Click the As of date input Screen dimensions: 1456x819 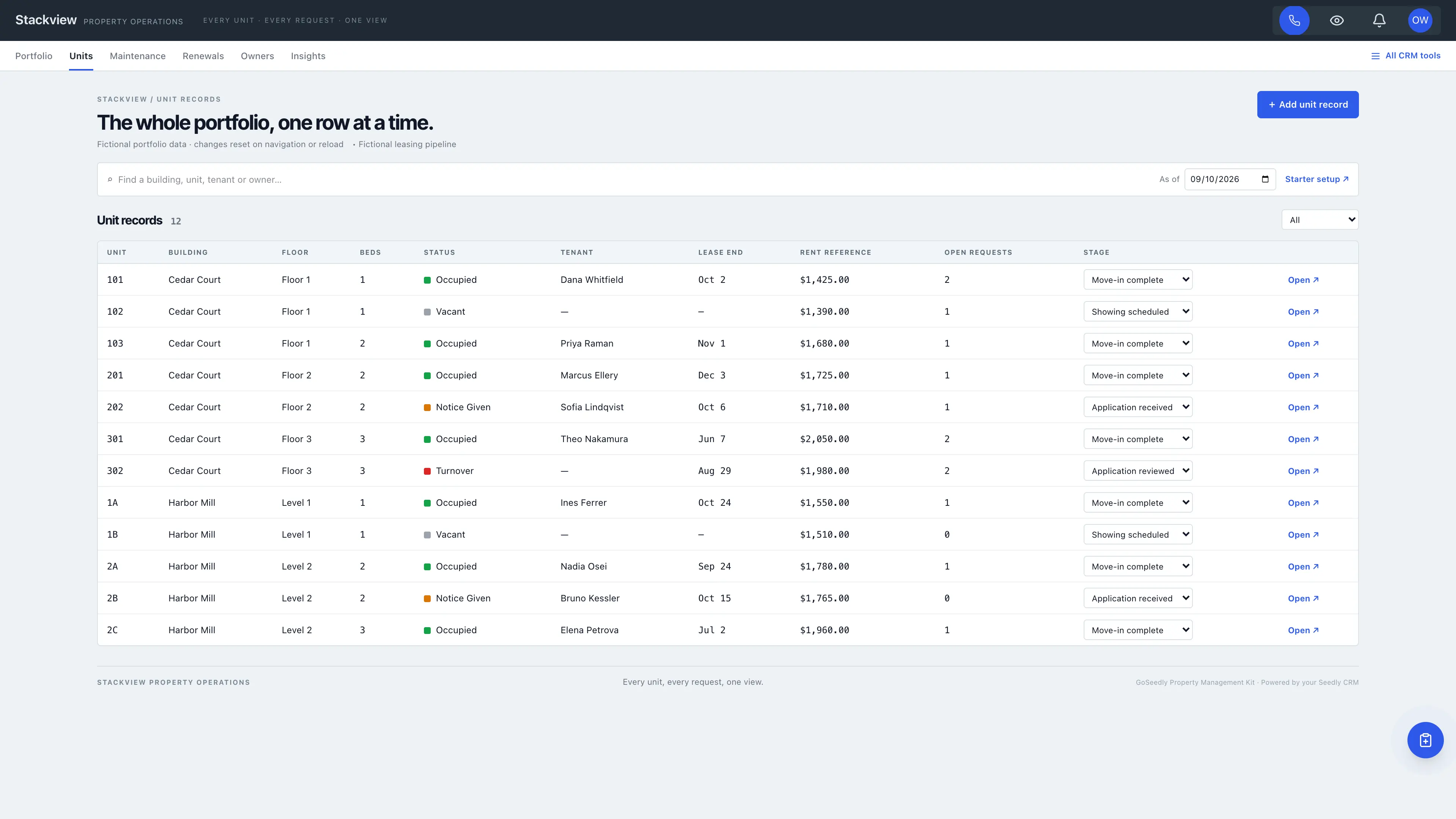click(1229, 179)
